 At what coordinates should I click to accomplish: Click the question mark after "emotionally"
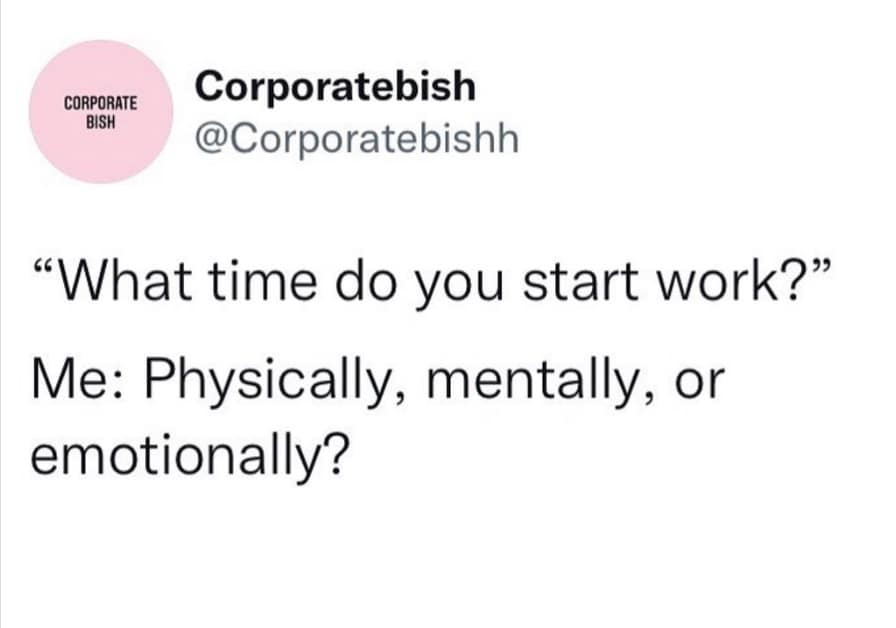click(336, 452)
